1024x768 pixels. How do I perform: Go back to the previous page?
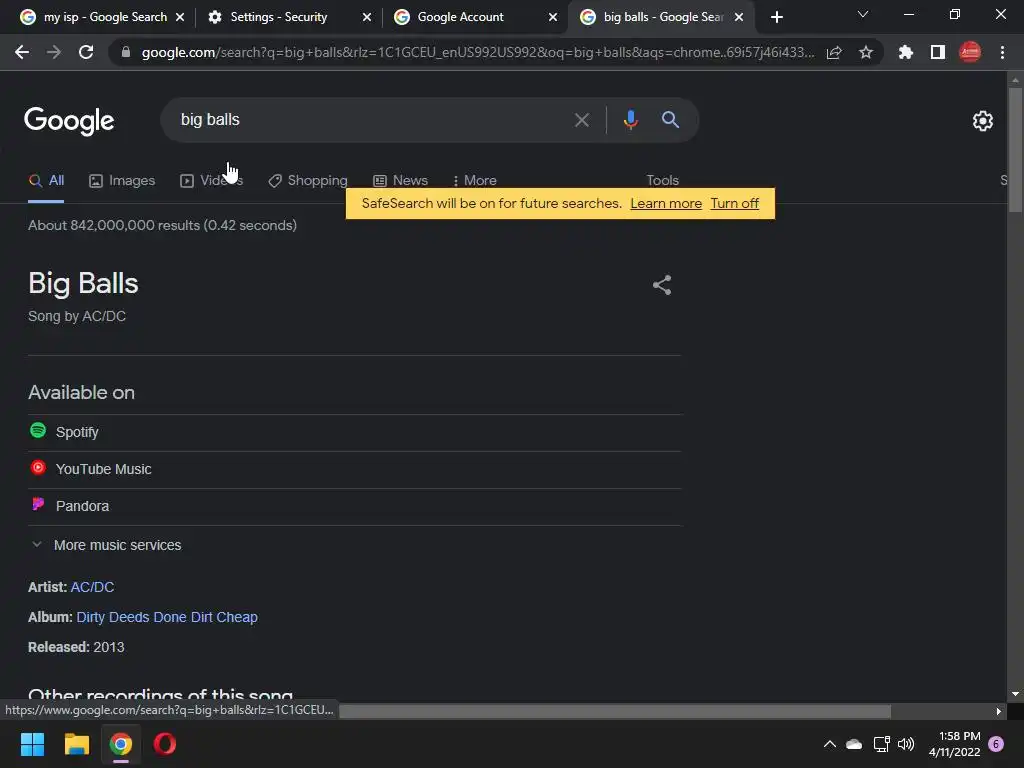pyautogui.click(x=22, y=52)
